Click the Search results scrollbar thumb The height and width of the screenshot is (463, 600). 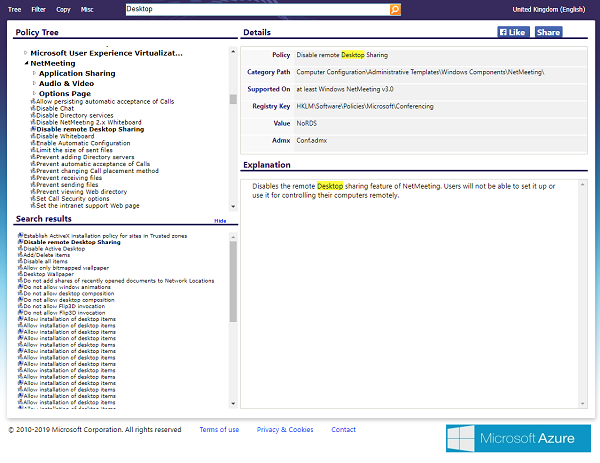click(233, 281)
